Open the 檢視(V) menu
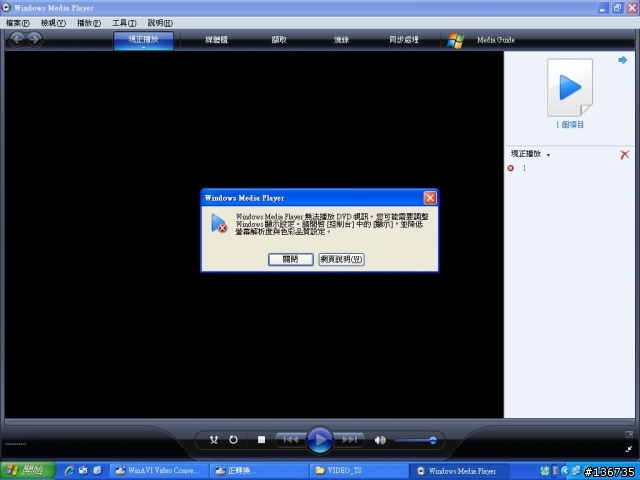The image size is (640, 480). (x=53, y=23)
